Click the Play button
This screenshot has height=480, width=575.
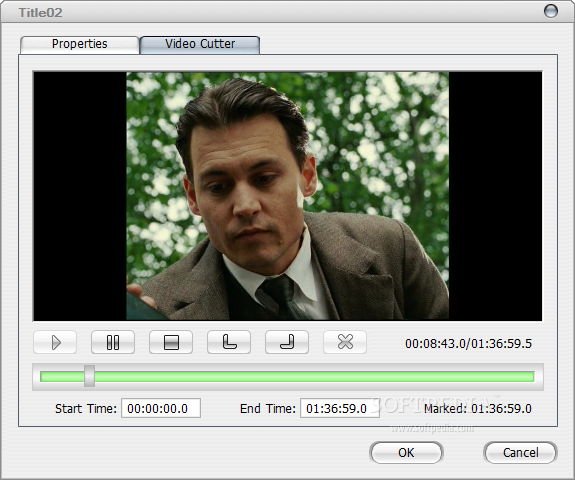55,342
